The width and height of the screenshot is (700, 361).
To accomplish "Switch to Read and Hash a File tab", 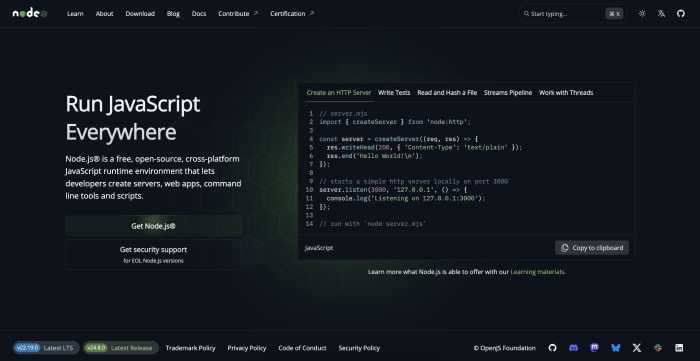I will pyautogui.click(x=447, y=93).
